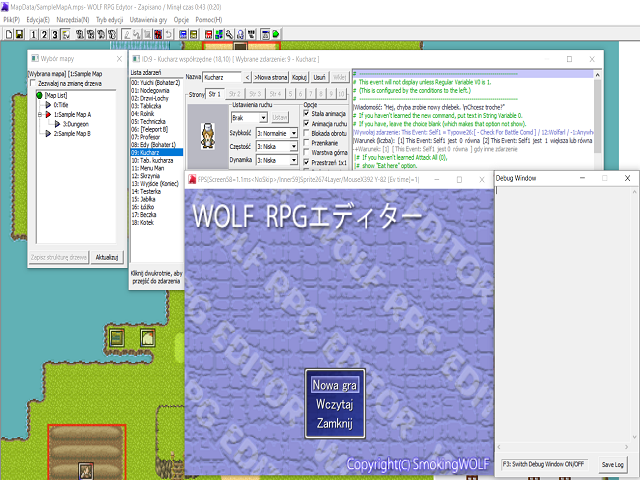Select event 05: Techniczka in list

click(152, 119)
